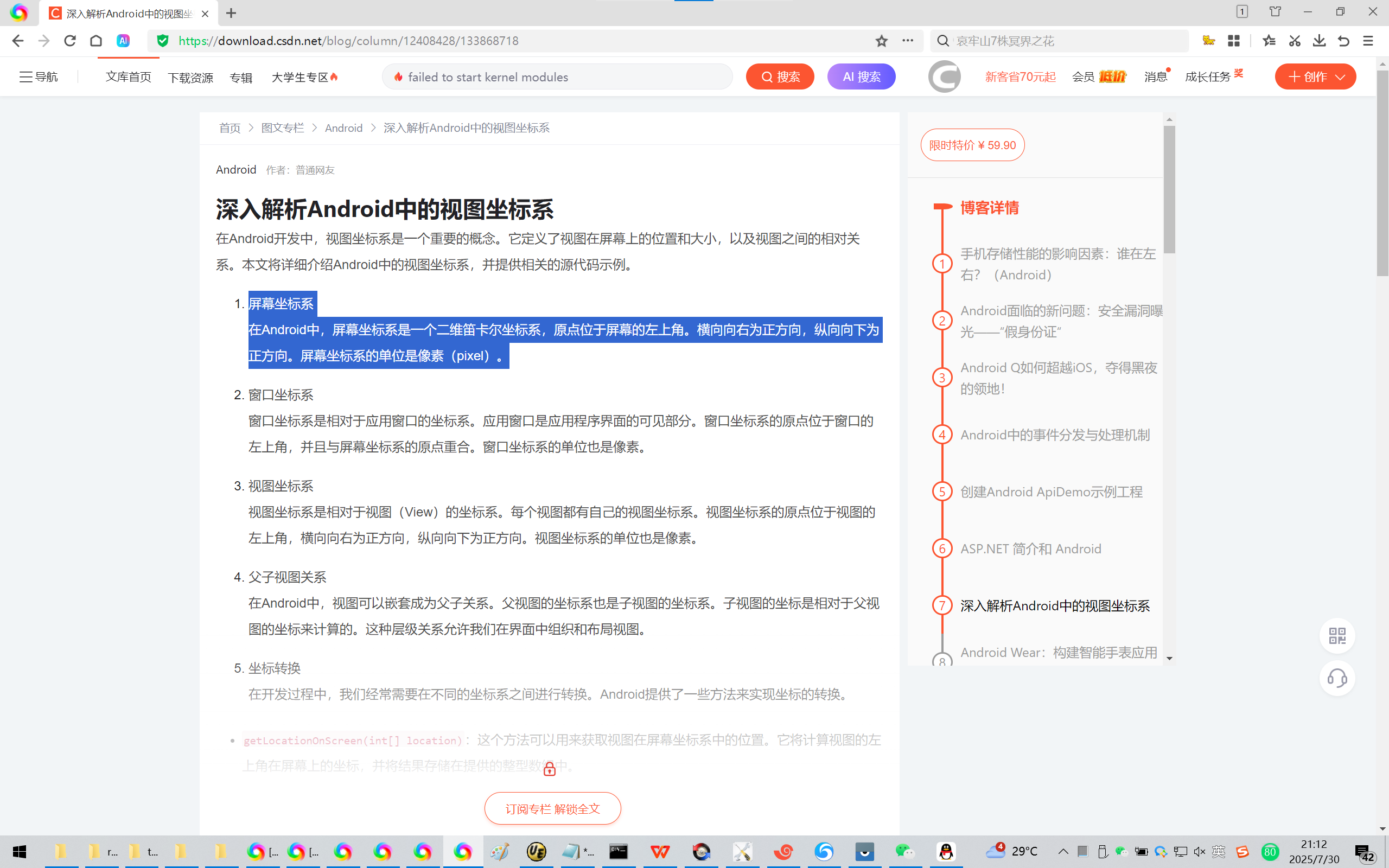This screenshot has width=1389, height=868.
Task: Open the customer service headset button
Action: (1337, 678)
